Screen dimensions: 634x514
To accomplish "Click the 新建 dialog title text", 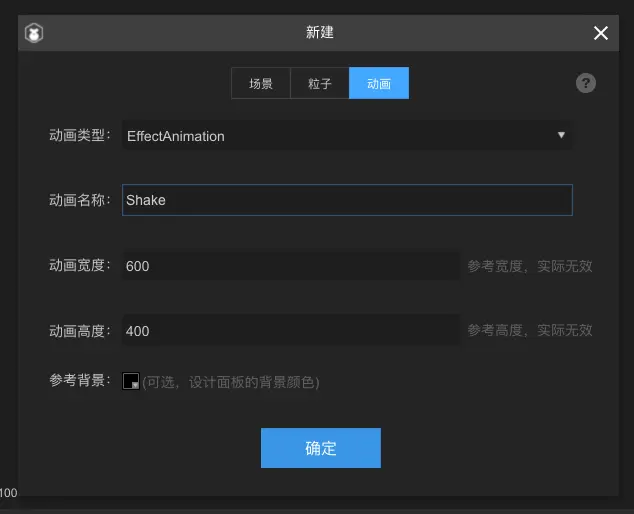I will 319,32.
